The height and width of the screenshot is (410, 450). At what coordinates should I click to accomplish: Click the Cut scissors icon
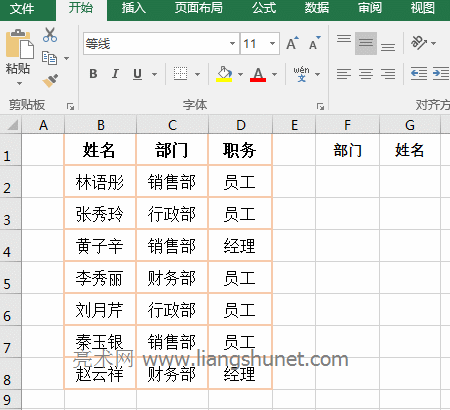tap(50, 35)
